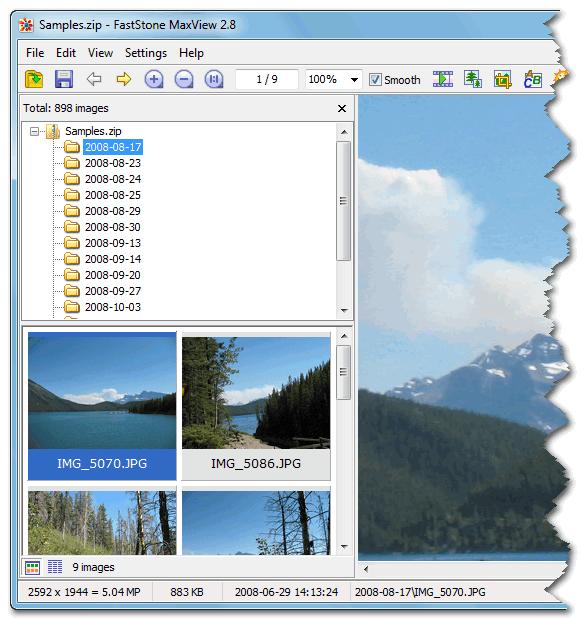Toggle the Smooth checkbox
The height and width of the screenshot is (621, 588).
[375, 80]
